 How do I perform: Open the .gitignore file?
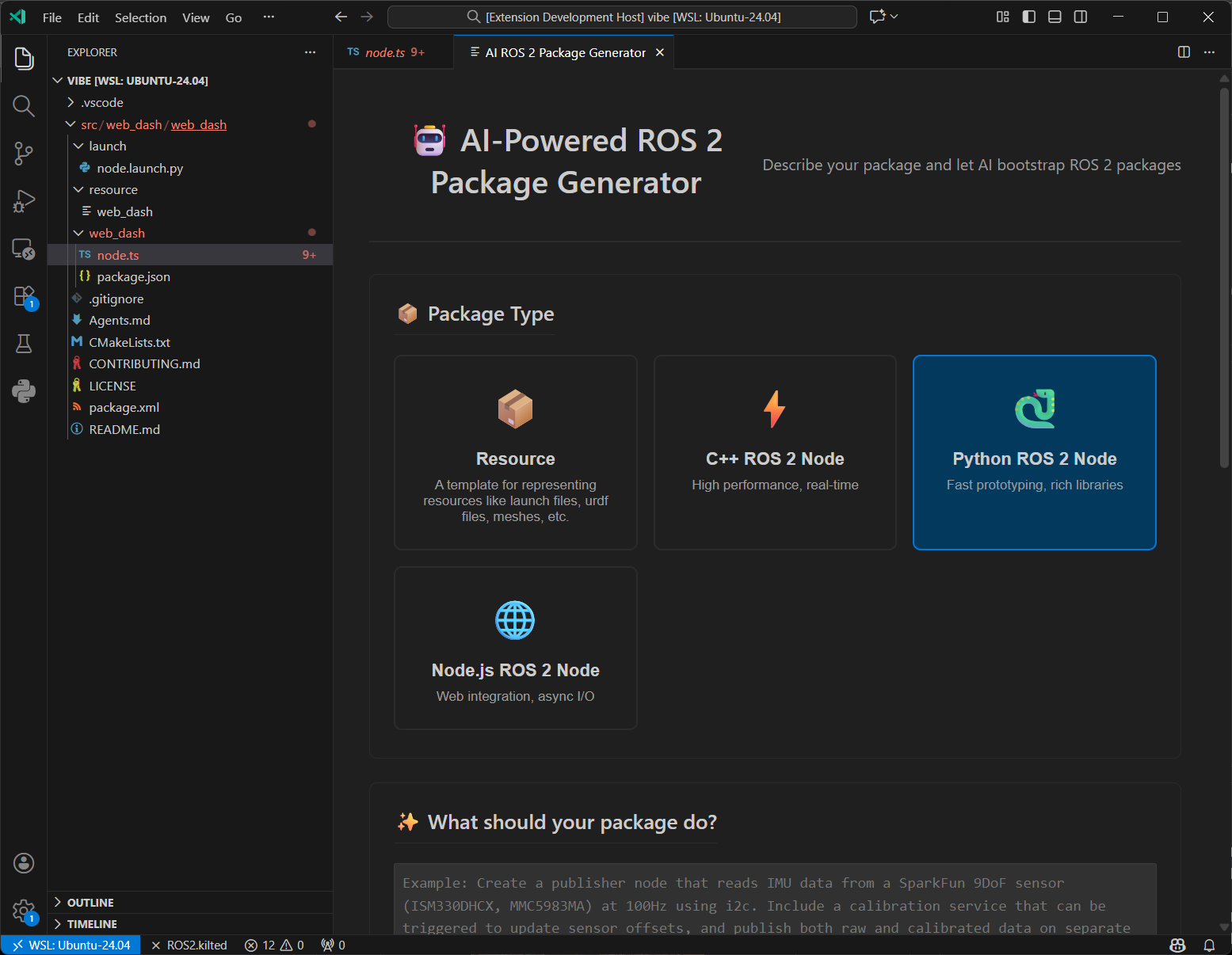pyautogui.click(x=190, y=299)
